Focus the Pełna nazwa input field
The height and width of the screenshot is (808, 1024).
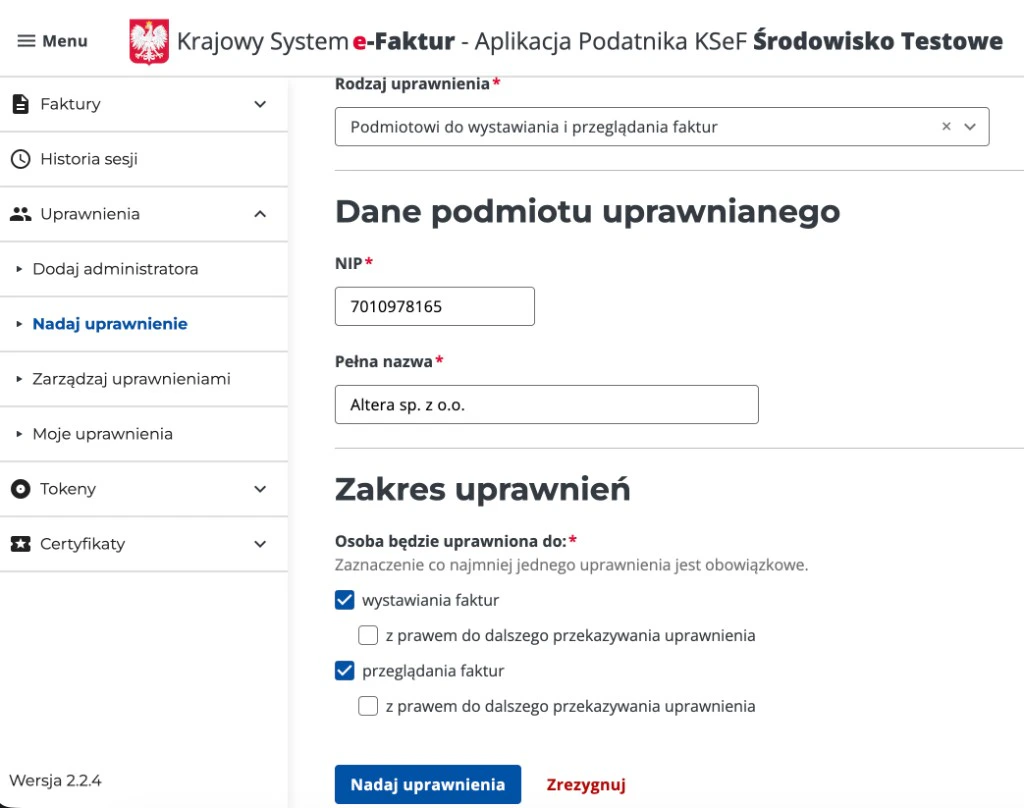[x=547, y=404]
